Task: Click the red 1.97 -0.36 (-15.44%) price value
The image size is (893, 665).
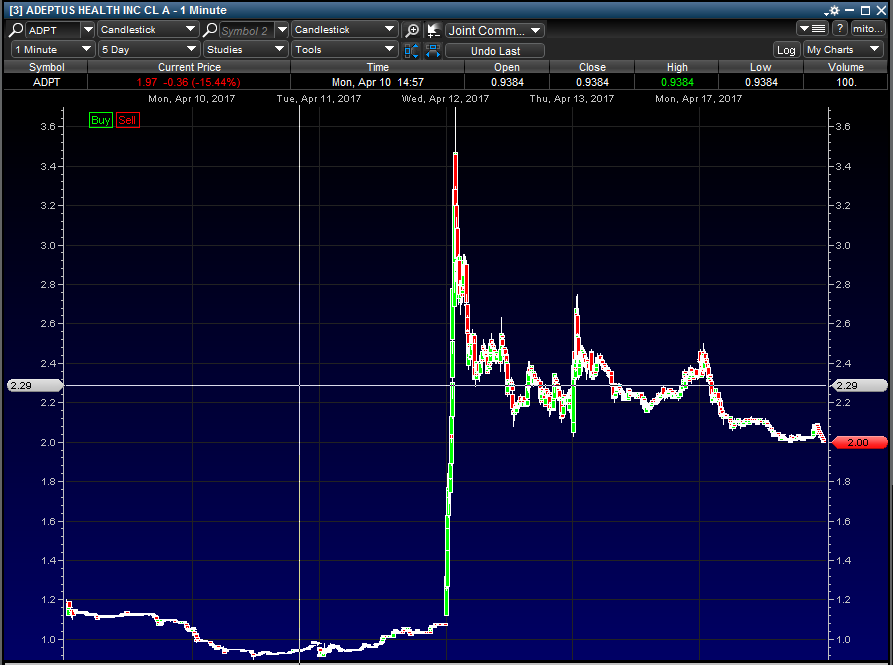Action: (x=189, y=83)
